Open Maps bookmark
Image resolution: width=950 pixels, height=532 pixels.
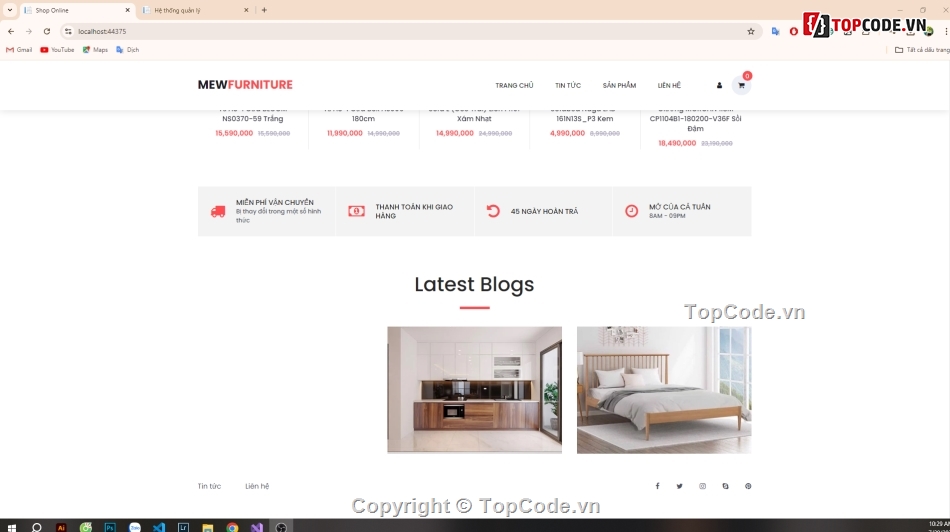tap(95, 50)
